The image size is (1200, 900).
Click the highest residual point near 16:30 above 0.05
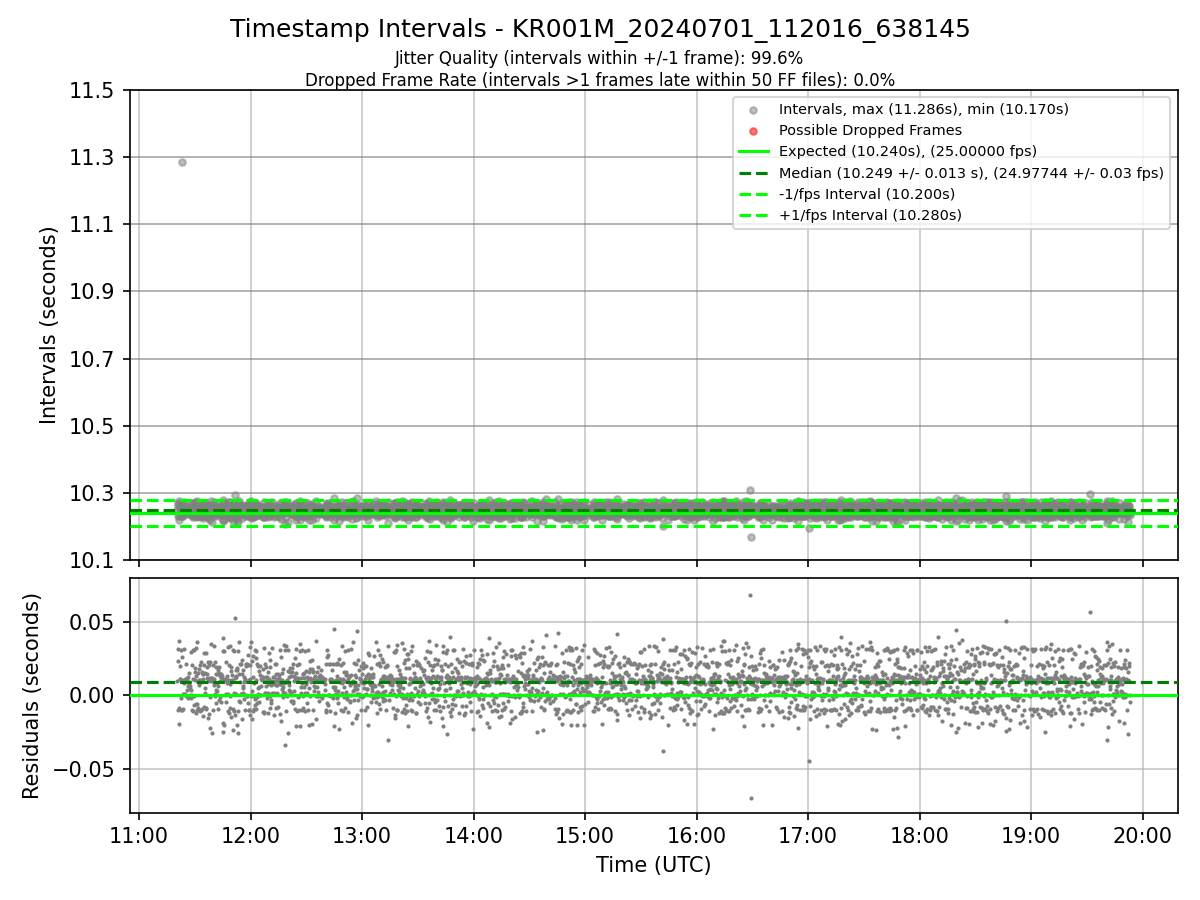pos(750,595)
